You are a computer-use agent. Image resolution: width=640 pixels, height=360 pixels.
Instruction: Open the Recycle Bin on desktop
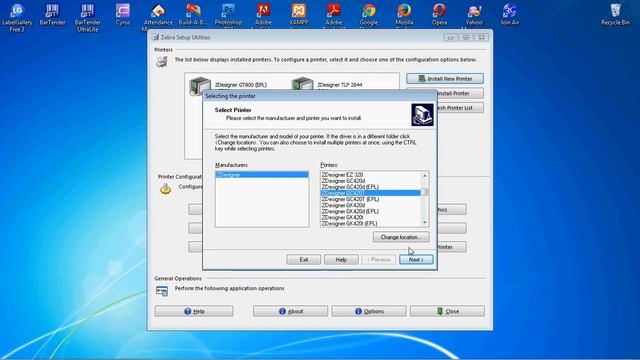[616, 15]
